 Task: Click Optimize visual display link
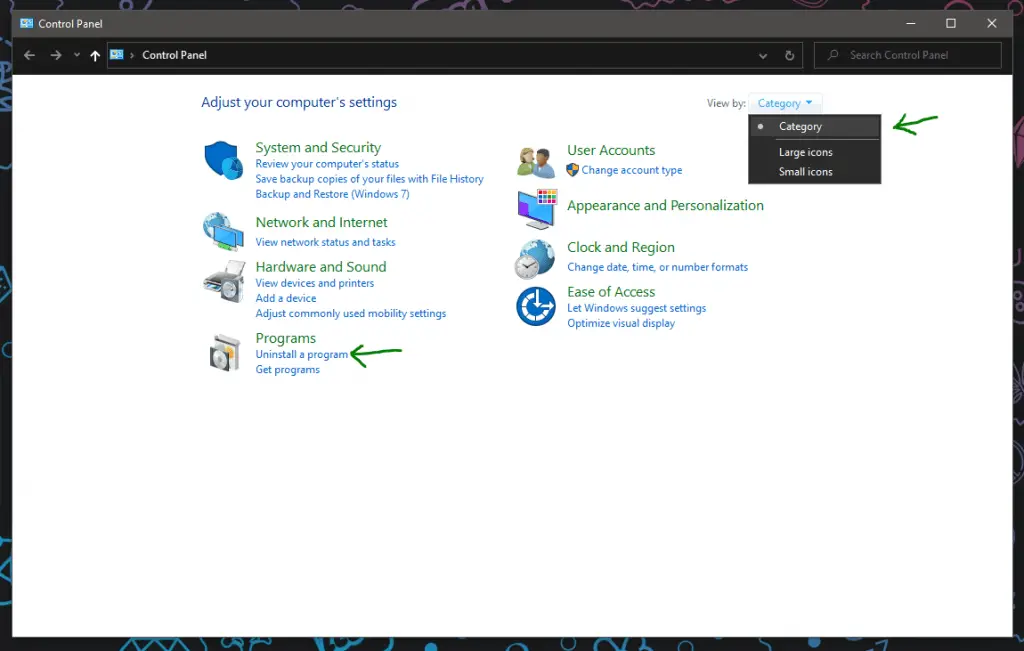click(x=621, y=323)
